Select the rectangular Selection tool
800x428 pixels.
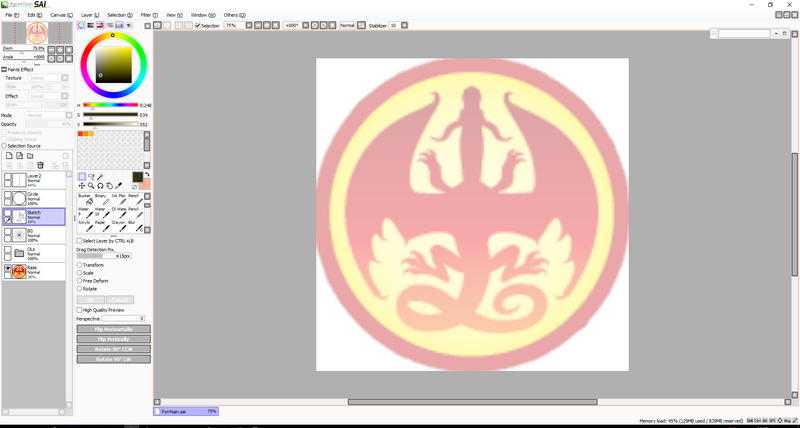tap(82, 177)
